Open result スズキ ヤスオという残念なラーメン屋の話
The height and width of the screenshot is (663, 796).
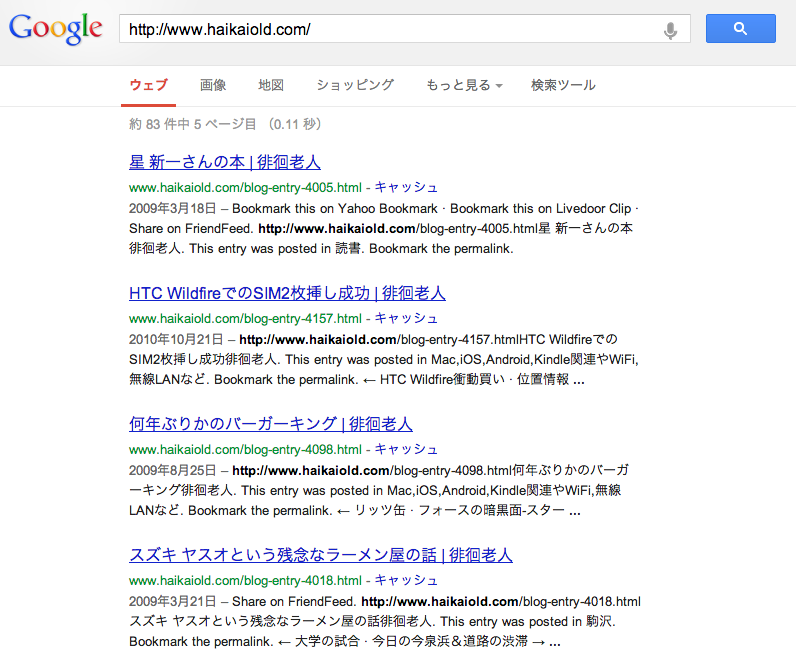click(x=321, y=555)
